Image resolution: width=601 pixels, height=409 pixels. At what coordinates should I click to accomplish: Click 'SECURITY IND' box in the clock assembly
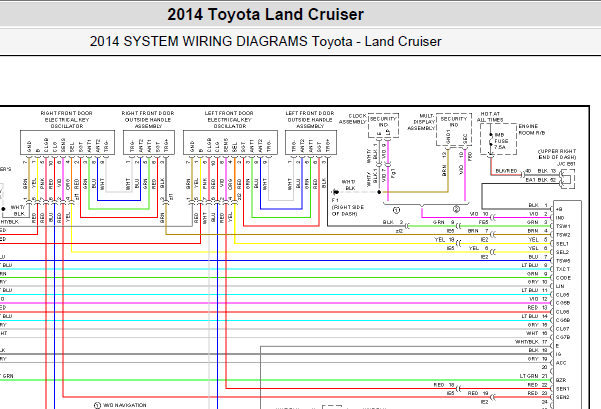coord(383,125)
